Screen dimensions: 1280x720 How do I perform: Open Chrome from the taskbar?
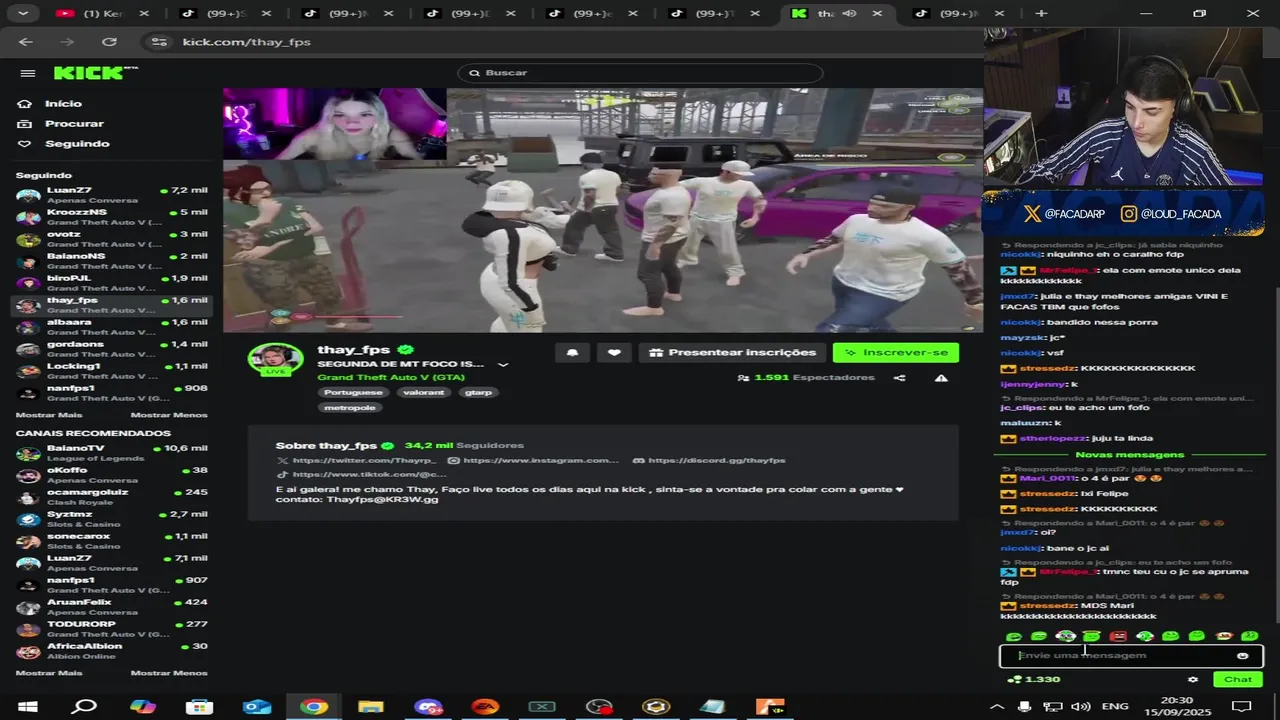click(314, 707)
